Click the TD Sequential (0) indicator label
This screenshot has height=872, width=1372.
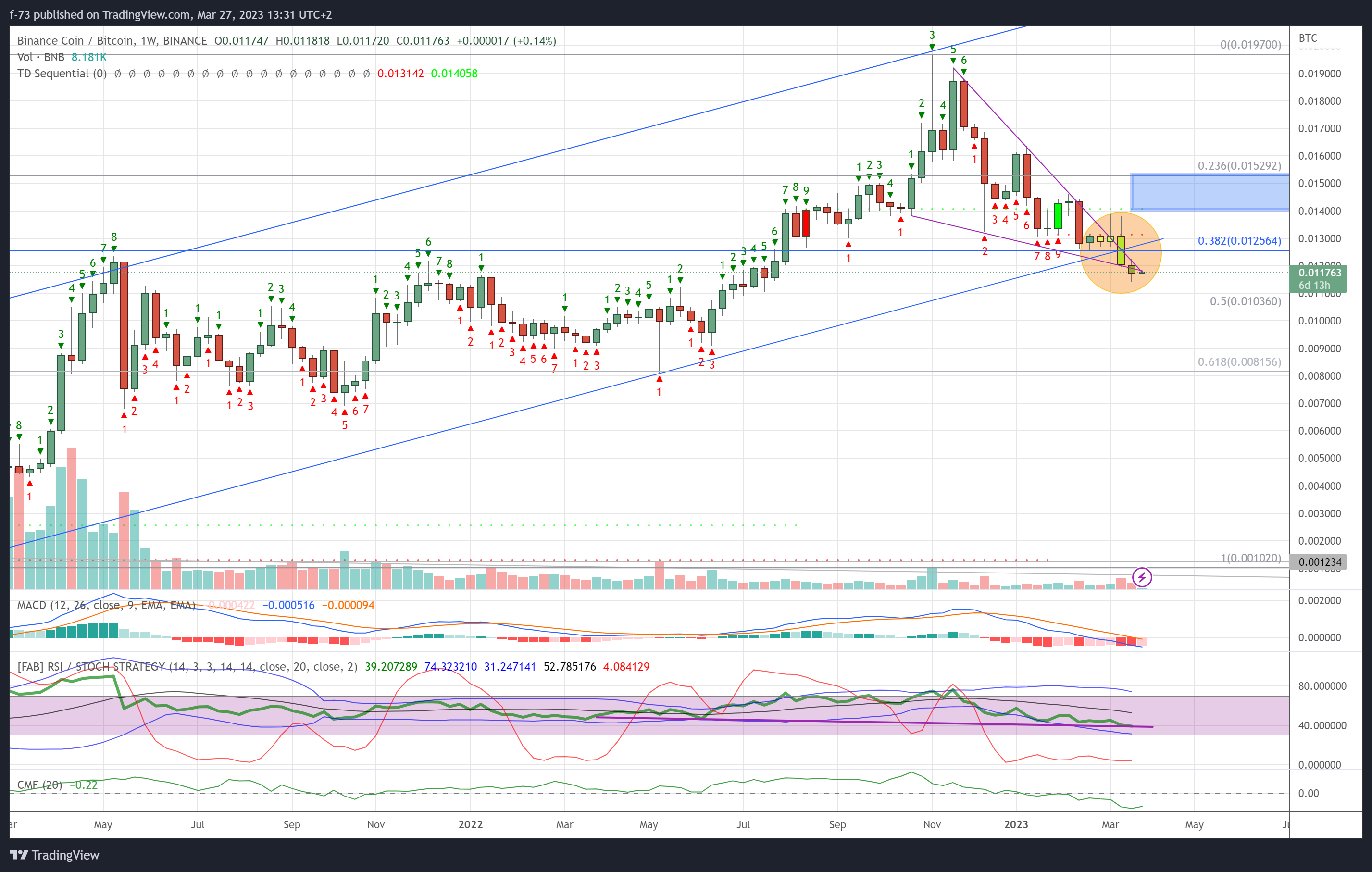tap(62, 74)
